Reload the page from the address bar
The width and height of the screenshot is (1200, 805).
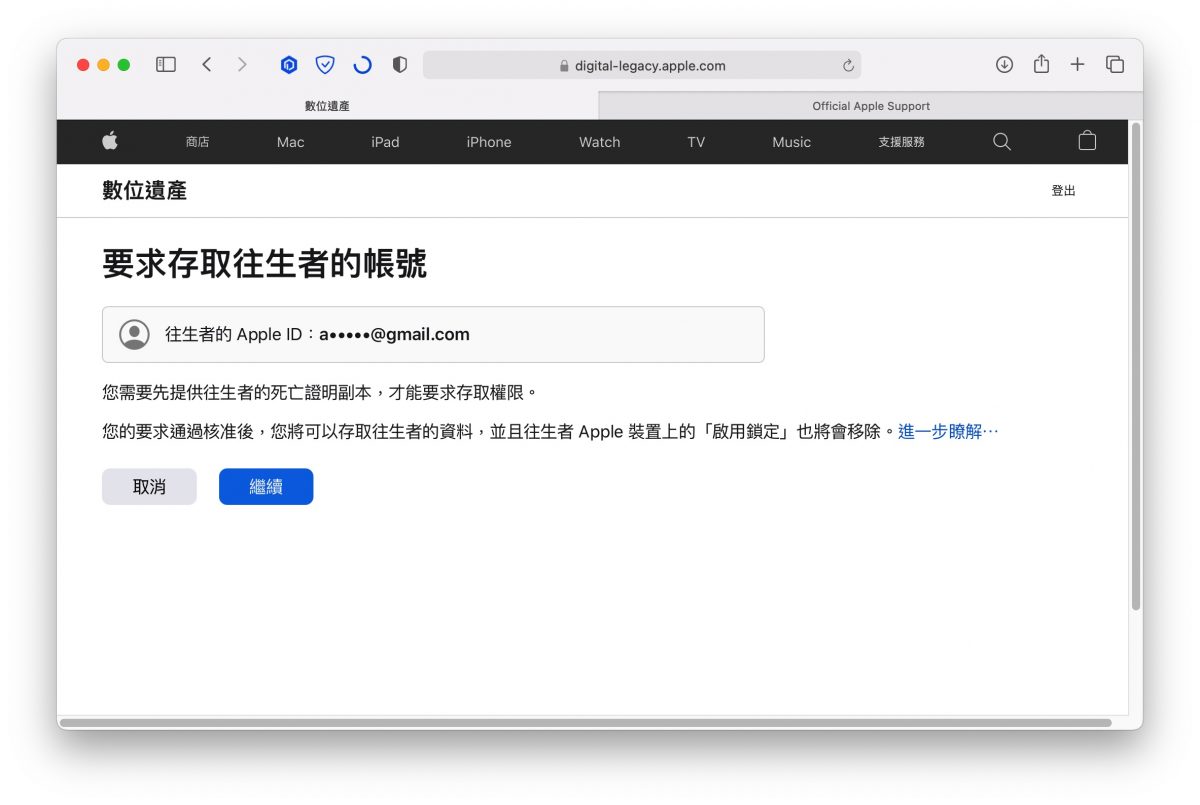coord(848,66)
